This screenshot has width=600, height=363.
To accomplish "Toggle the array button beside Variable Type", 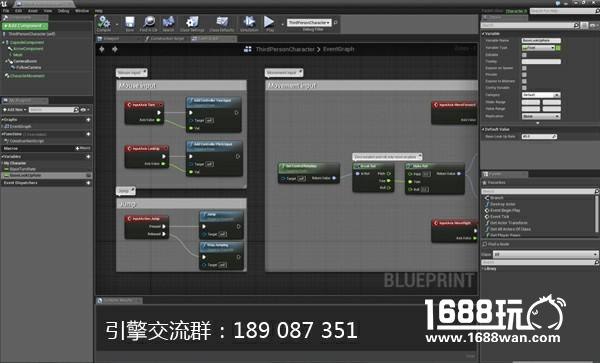I will (x=558, y=48).
